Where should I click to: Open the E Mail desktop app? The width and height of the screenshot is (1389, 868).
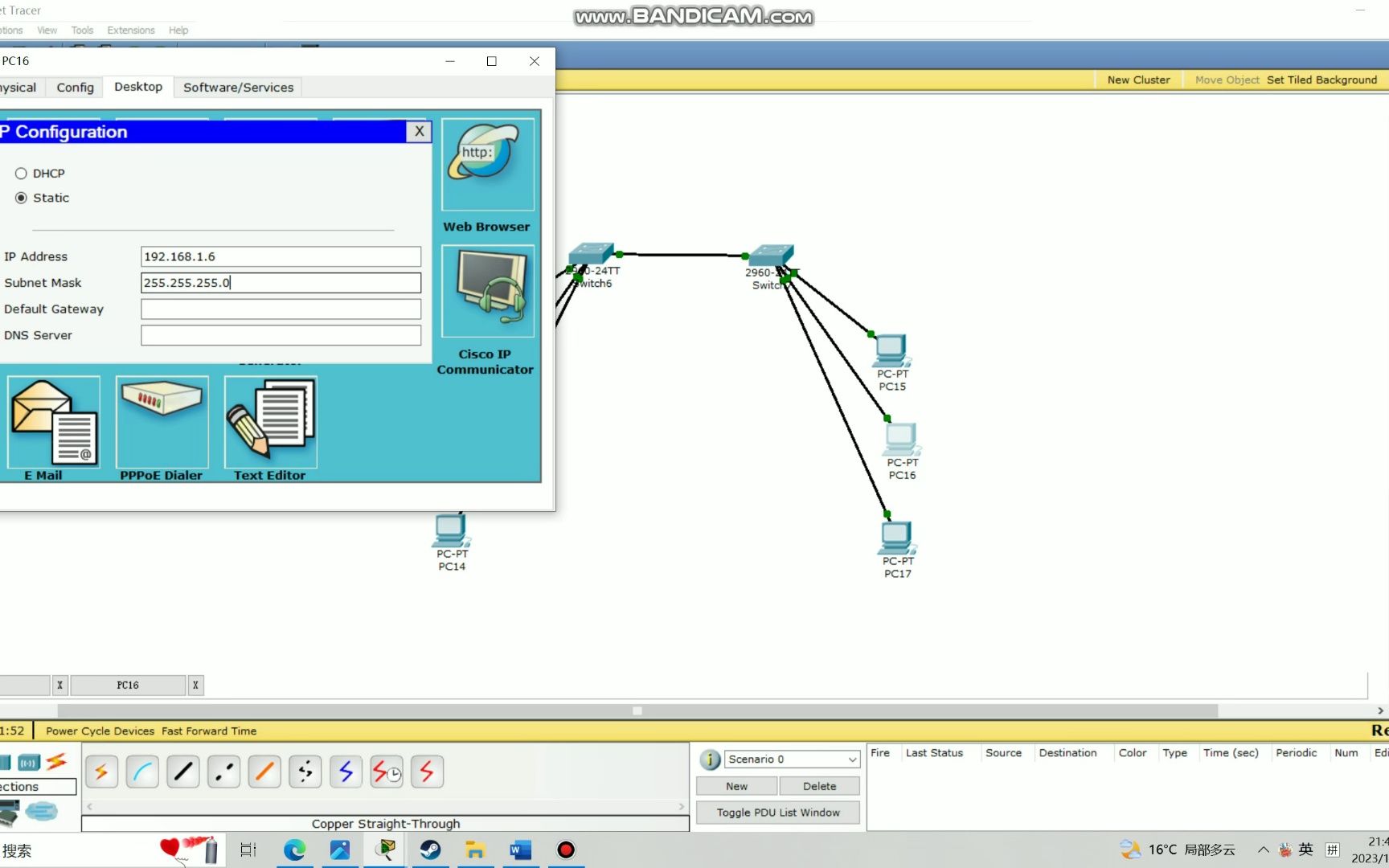[54, 422]
